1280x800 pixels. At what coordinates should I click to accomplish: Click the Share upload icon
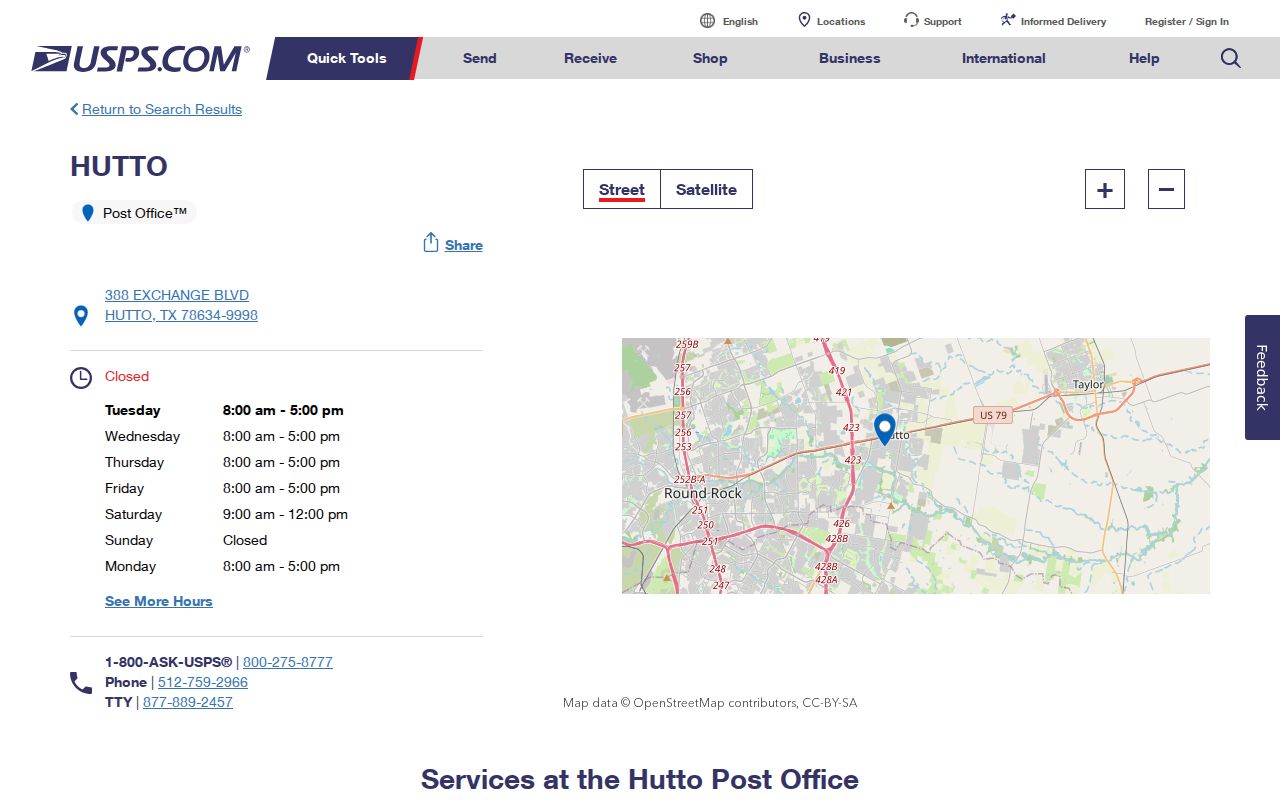[431, 243]
